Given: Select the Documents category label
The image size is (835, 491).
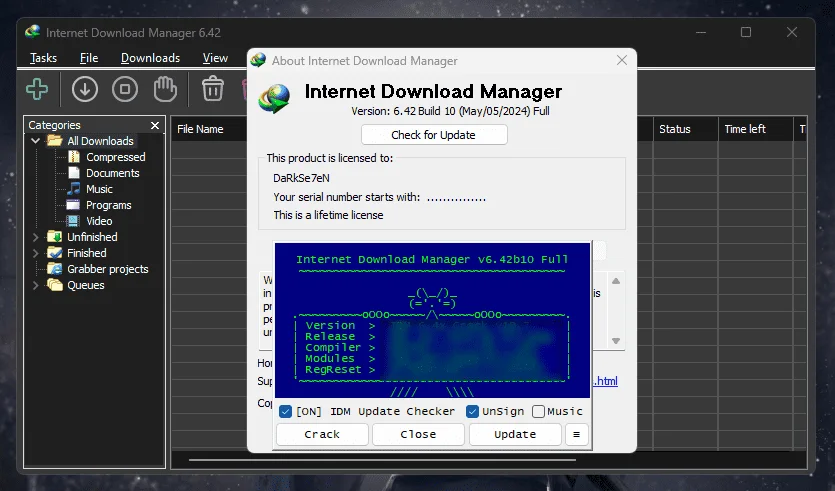Looking at the screenshot, I should [x=112, y=173].
